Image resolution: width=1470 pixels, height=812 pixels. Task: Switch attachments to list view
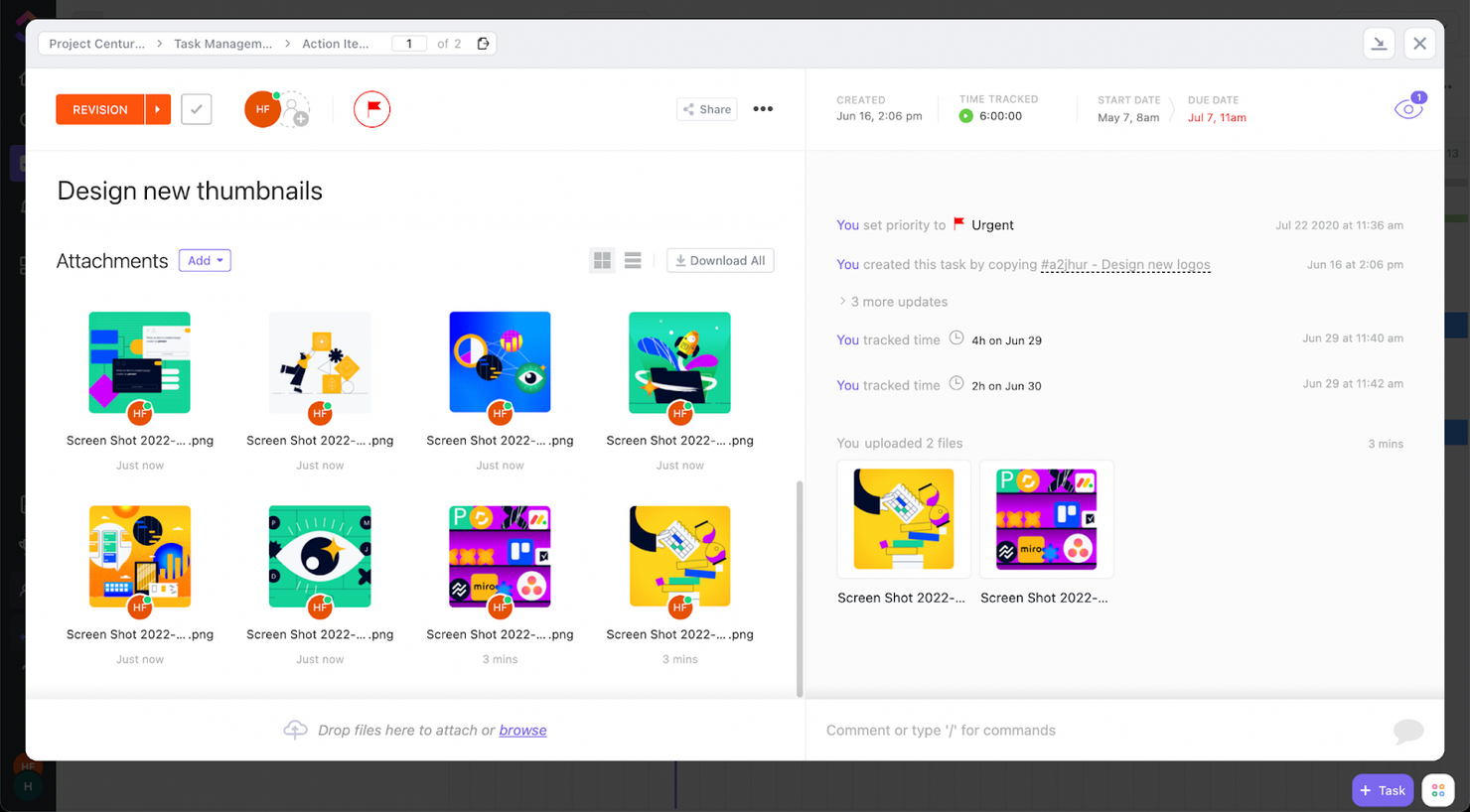point(633,260)
